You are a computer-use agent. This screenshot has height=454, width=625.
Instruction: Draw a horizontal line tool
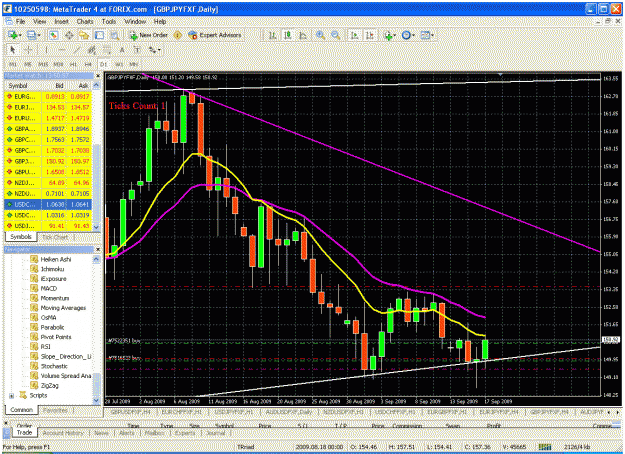point(61,50)
